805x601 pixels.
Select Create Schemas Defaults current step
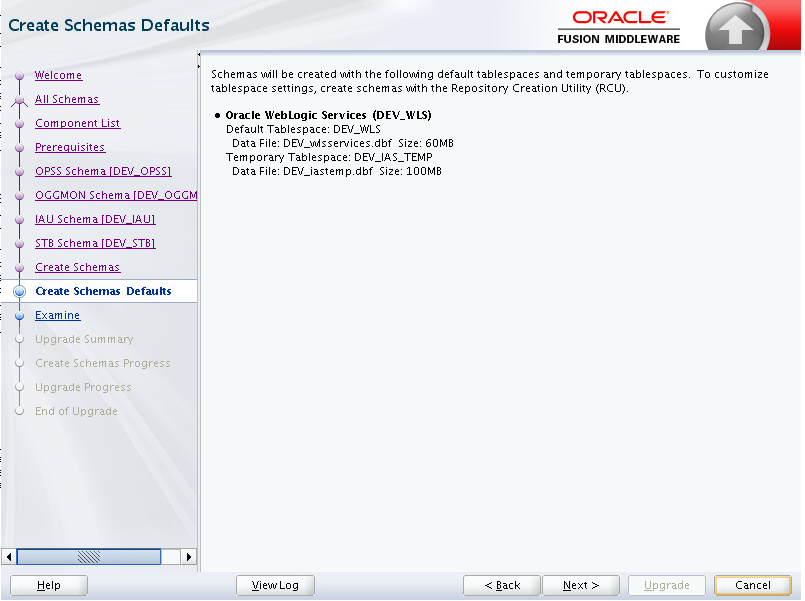pos(103,291)
